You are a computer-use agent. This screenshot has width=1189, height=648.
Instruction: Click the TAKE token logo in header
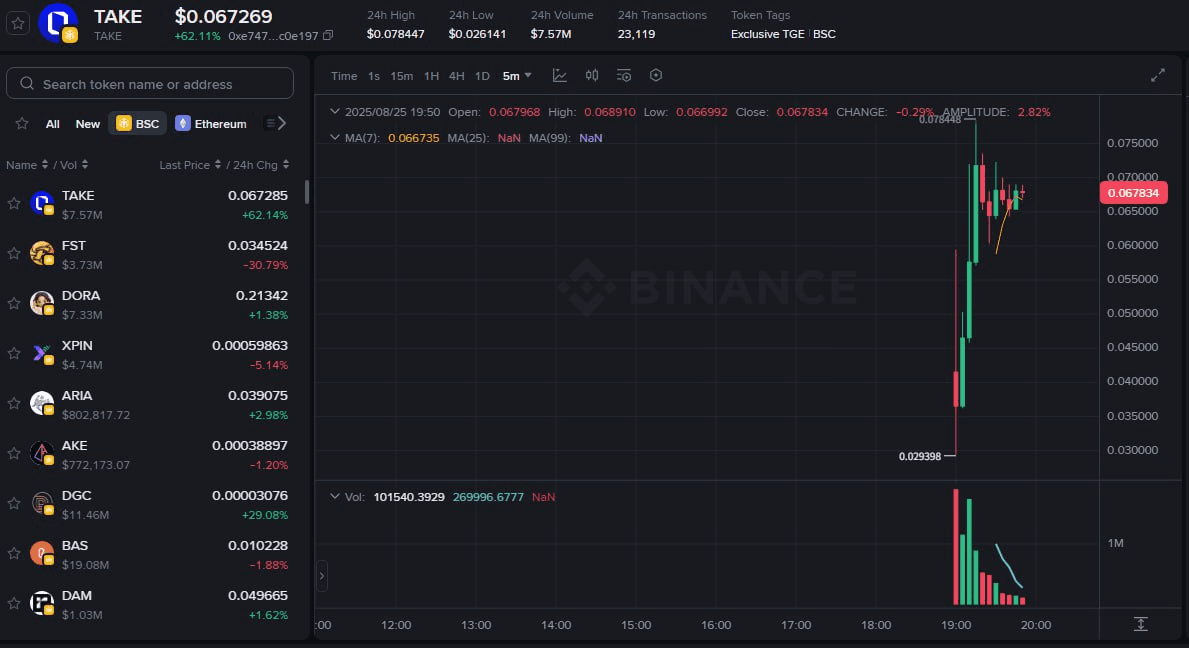pos(58,23)
